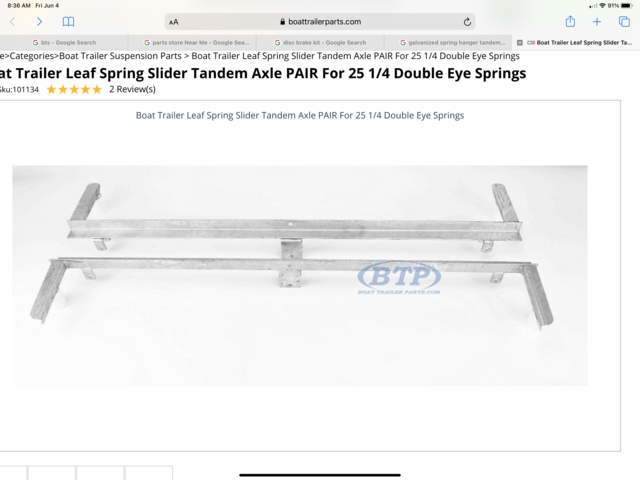Tap the Safari forward arrow

(39, 22)
